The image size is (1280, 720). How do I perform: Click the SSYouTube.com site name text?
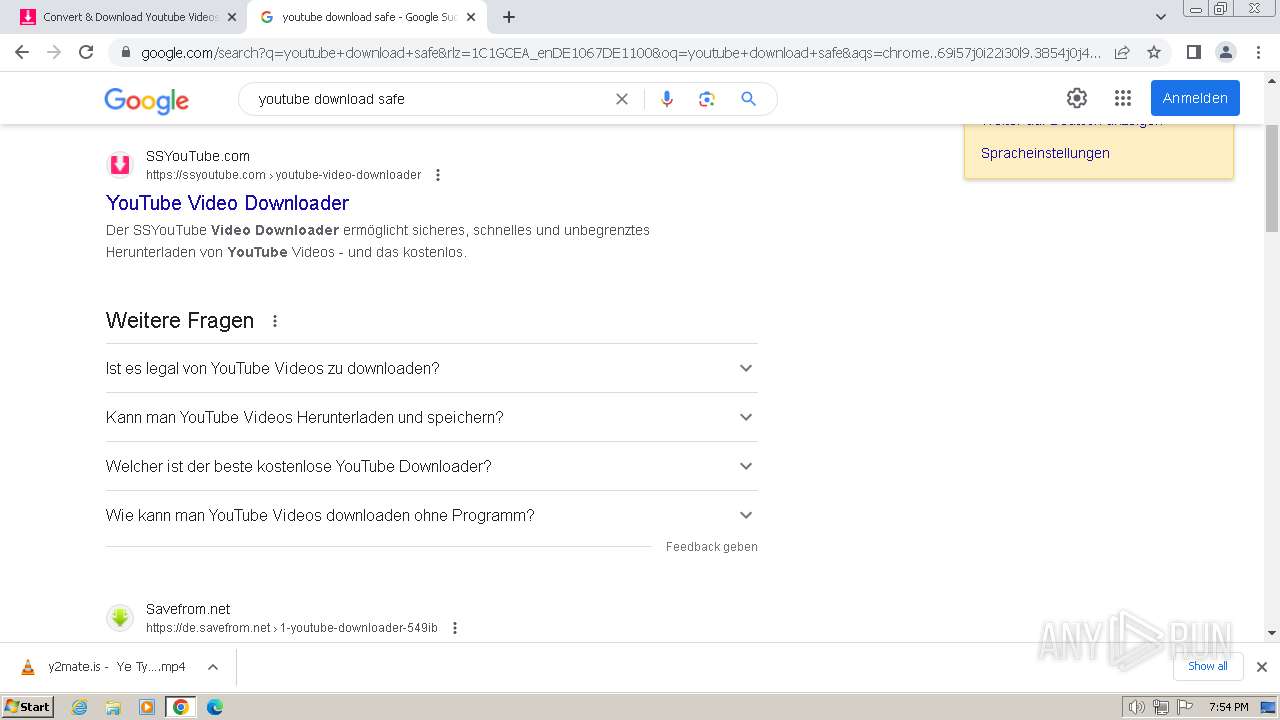coord(198,156)
